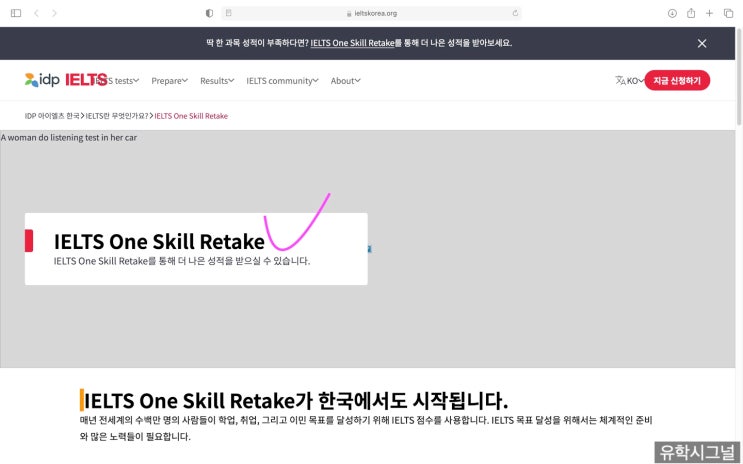The height and width of the screenshot is (464, 743).
Task: Click the ieltskorea.org address bar
Action: (372, 13)
